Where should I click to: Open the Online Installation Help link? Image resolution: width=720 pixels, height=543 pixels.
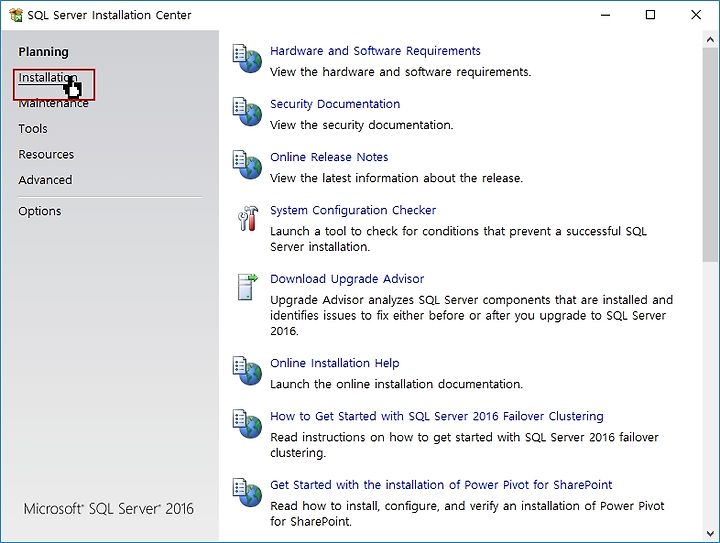click(334, 363)
